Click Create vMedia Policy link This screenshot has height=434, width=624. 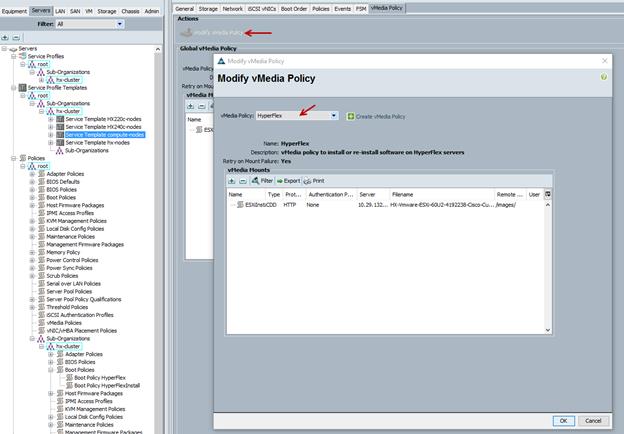(376, 117)
